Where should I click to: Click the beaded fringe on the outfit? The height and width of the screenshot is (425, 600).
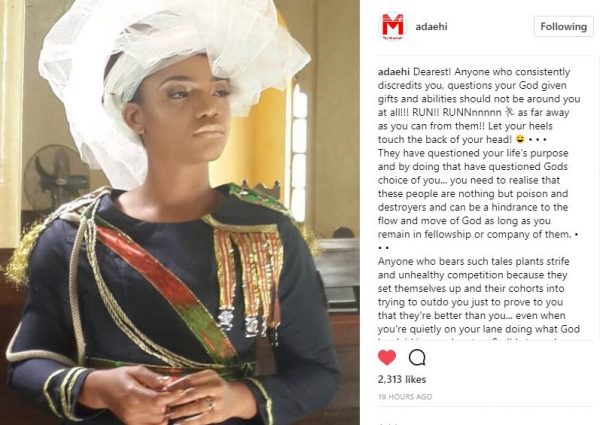tap(249, 277)
